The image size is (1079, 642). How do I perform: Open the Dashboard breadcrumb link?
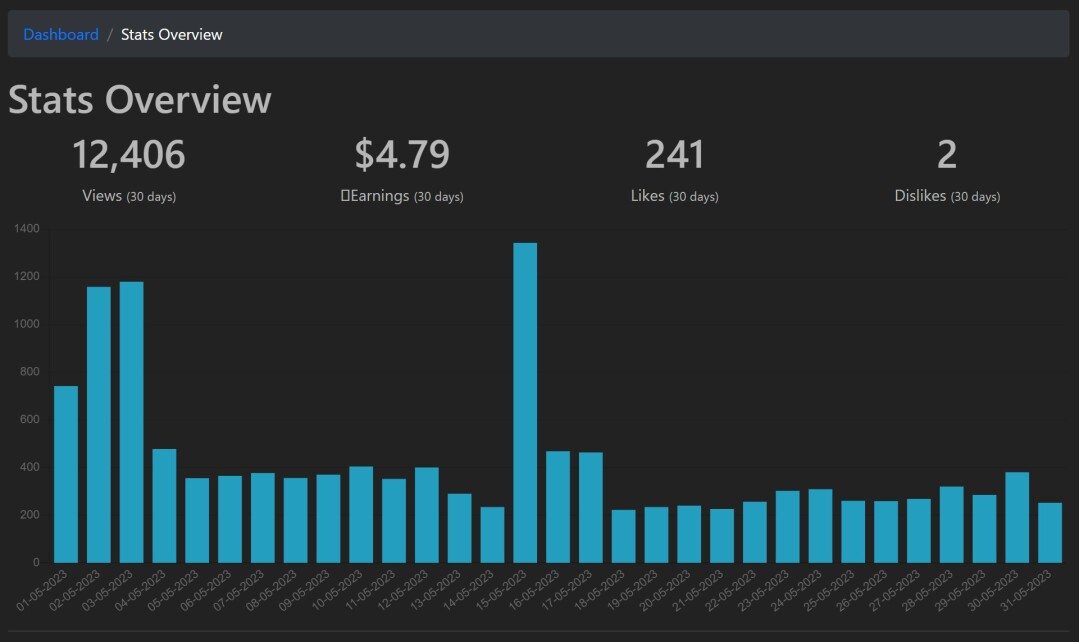(x=61, y=34)
